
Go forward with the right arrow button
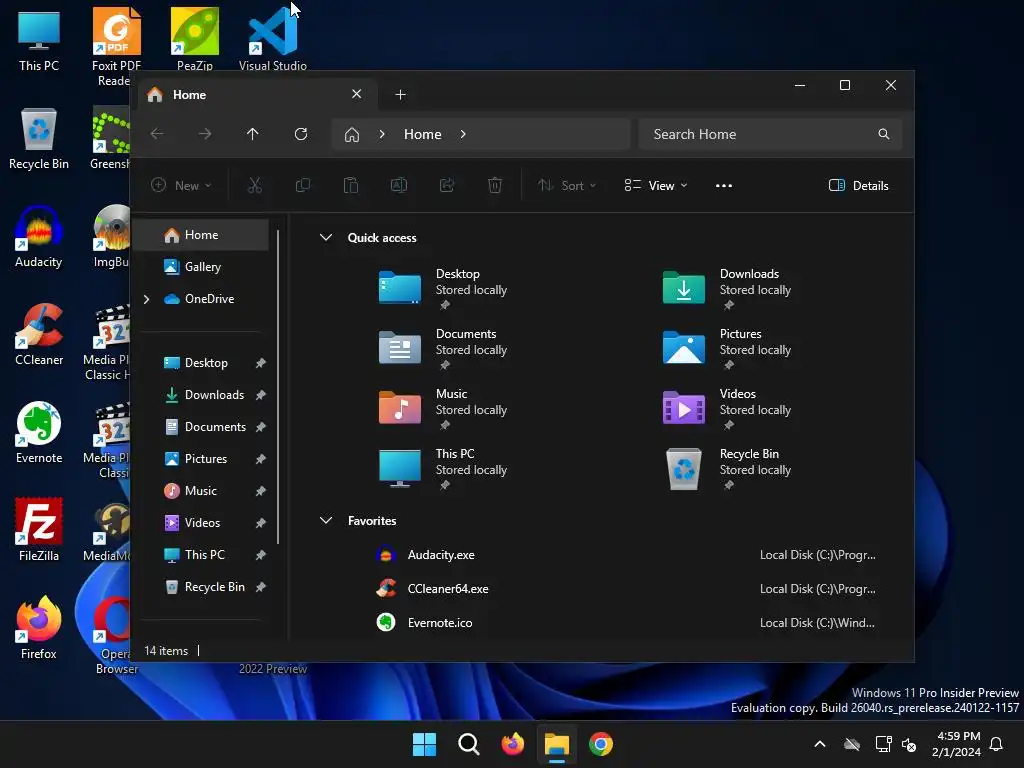tap(205, 134)
